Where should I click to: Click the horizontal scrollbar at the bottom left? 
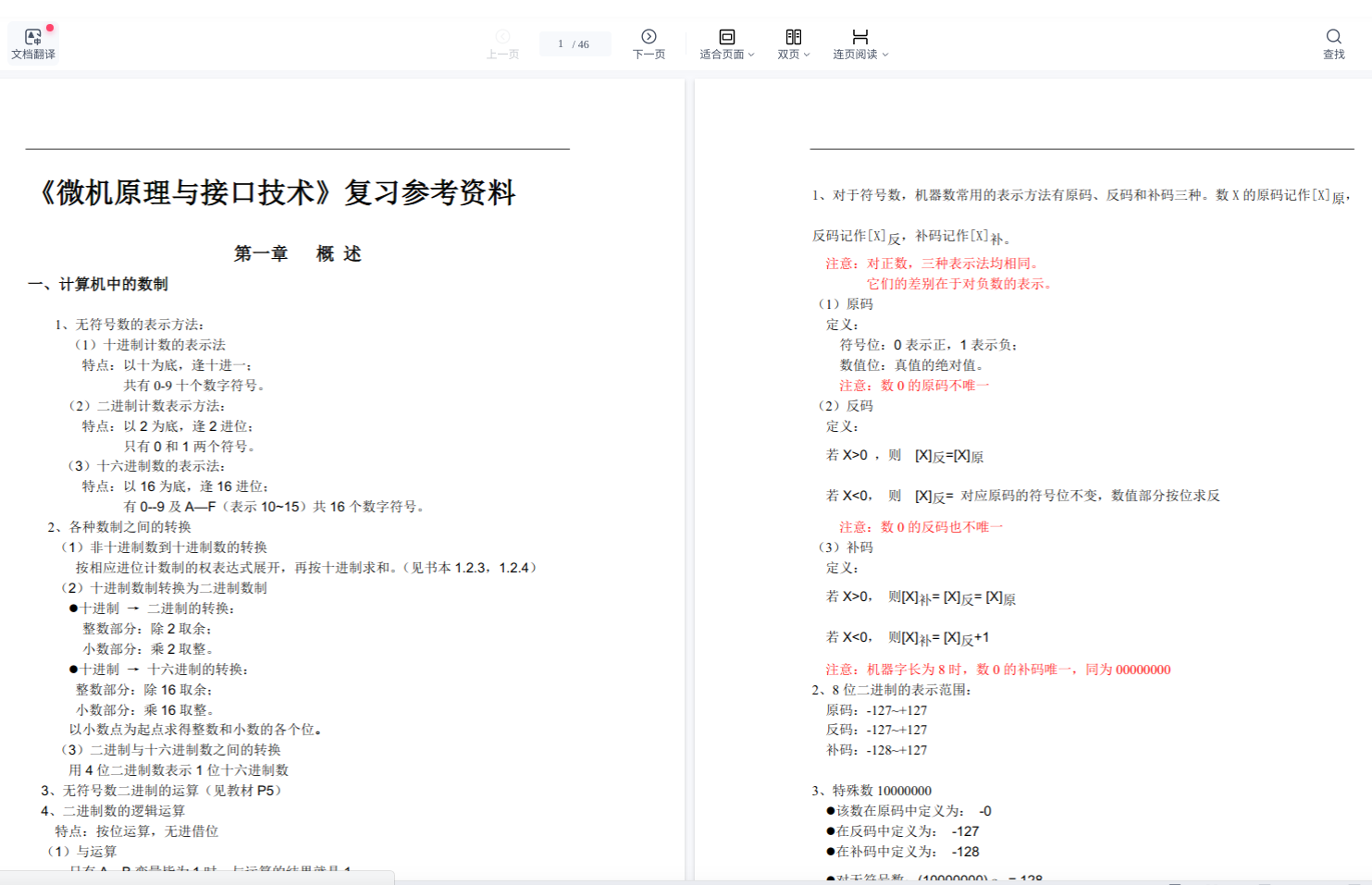(x=197, y=877)
